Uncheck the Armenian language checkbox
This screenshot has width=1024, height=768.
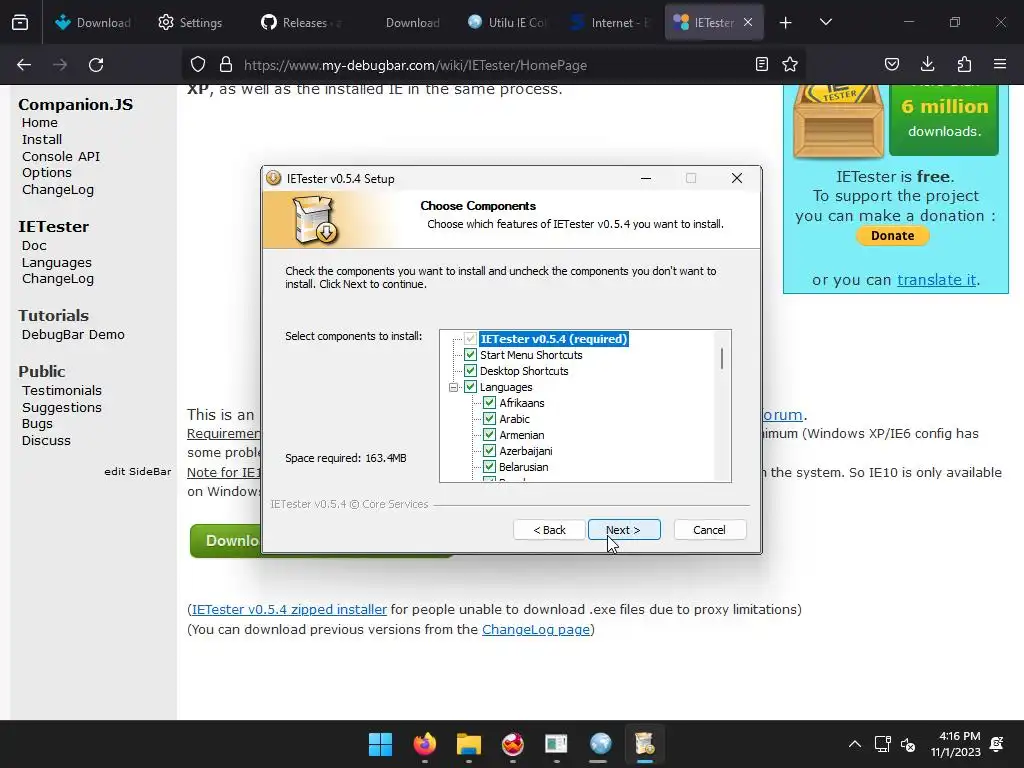tap(489, 435)
